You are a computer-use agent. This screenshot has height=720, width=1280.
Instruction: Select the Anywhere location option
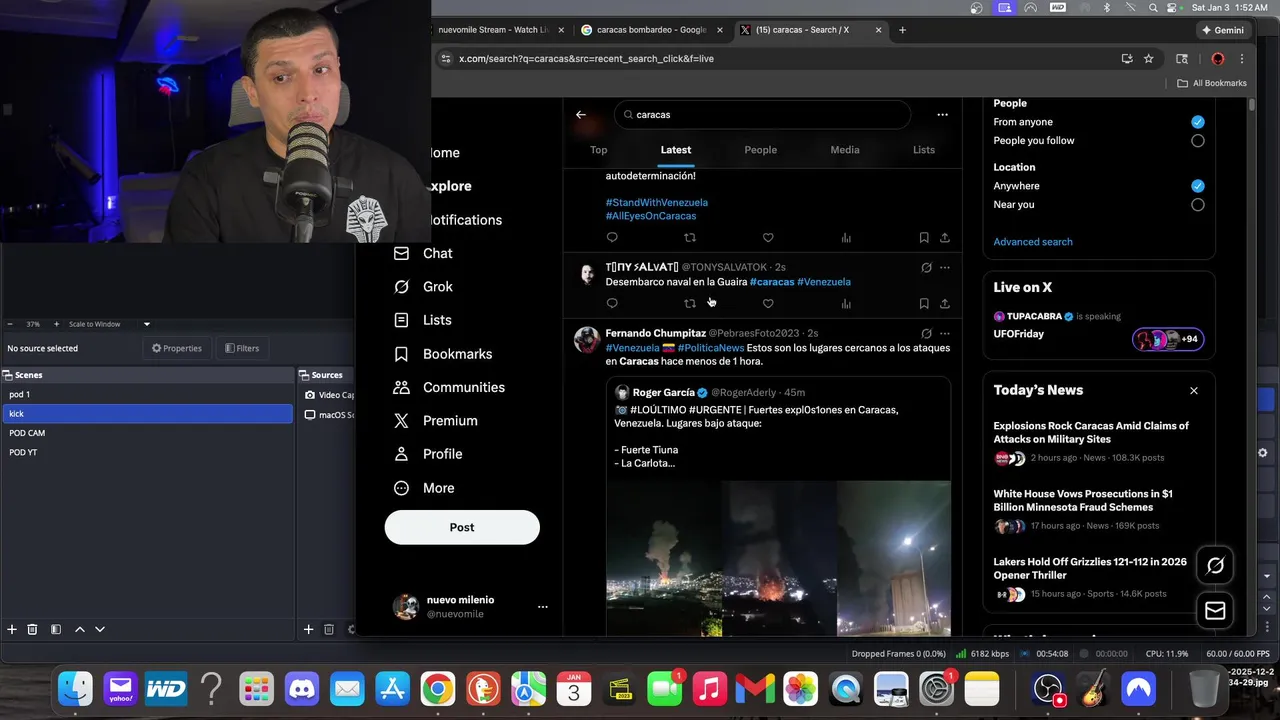point(1197,186)
